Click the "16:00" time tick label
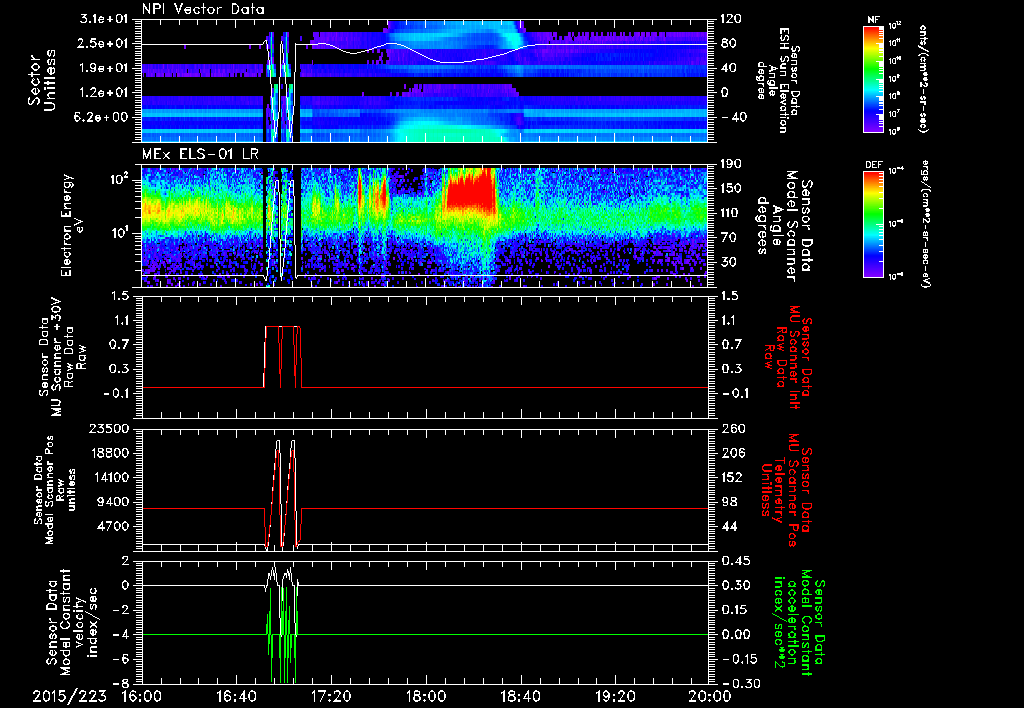The image size is (1024, 708). click(x=142, y=697)
